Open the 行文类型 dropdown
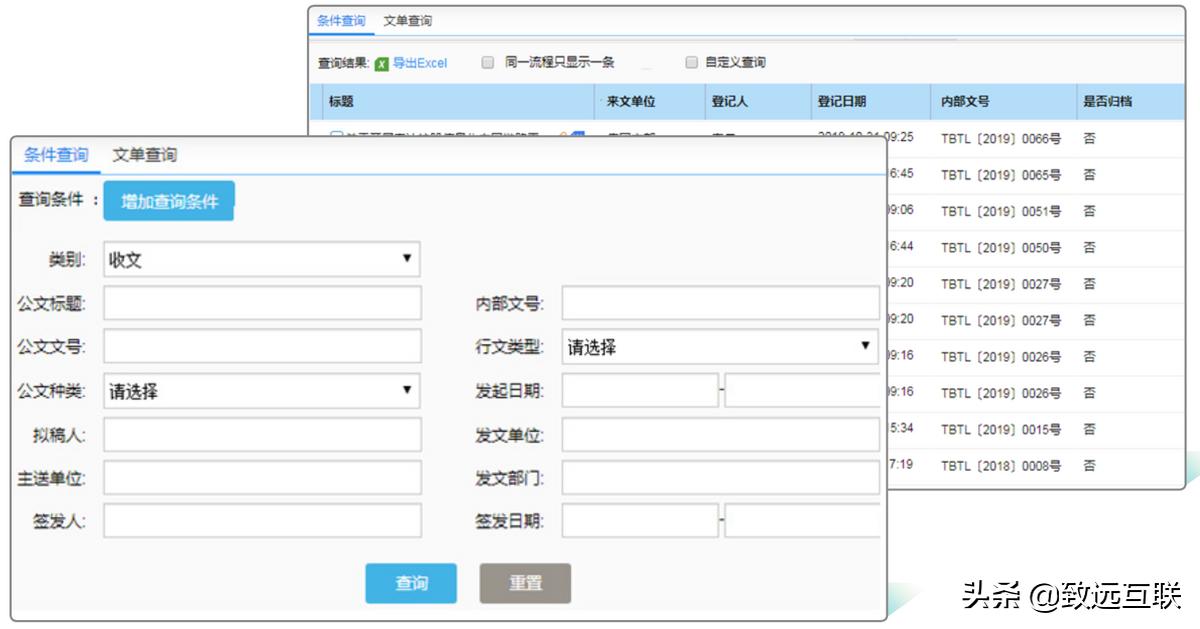The width and height of the screenshot is (1200, 629). [x=718, y=347]
